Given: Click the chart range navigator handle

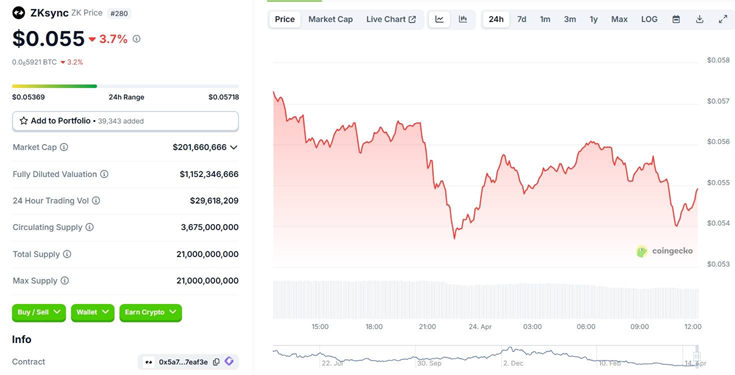Looking at the screenshot, I should [x=697, y=356].
